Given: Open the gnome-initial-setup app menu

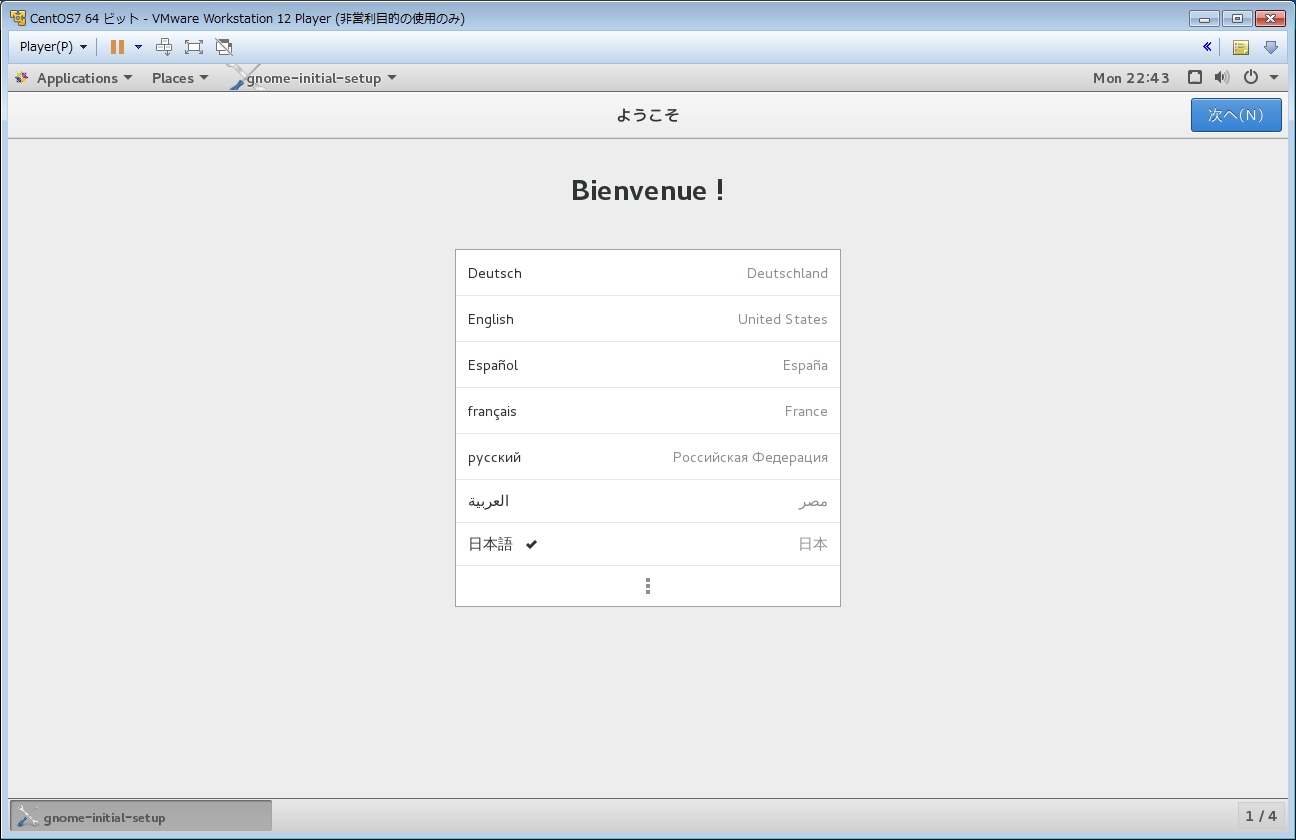Looking at the screenshot, I should tap(320, 78).
